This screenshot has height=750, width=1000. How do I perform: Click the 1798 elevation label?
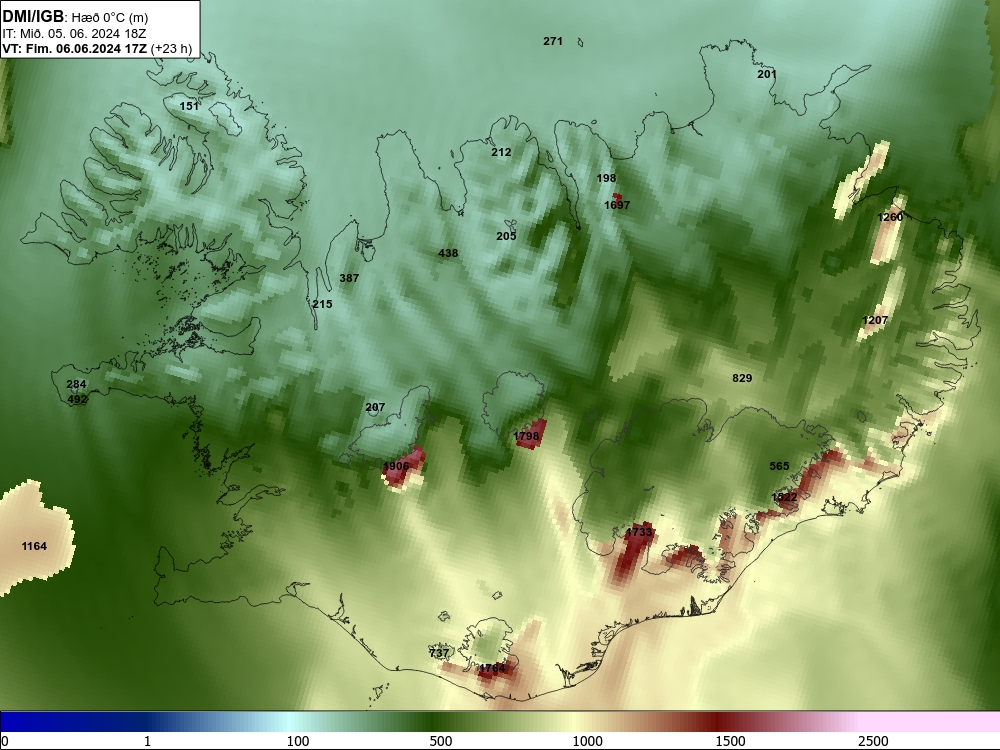coord(527,436)
